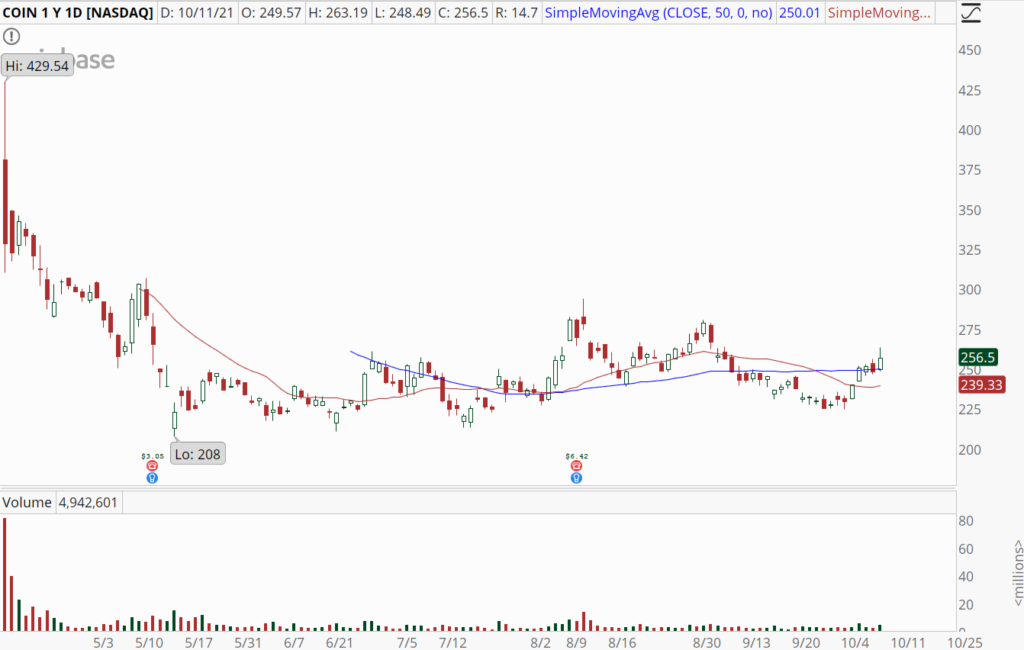This screenshot has width=1024, height=650.
Task: Click the D: 10/11/21 date readout
Action: [x=197, y=13]
